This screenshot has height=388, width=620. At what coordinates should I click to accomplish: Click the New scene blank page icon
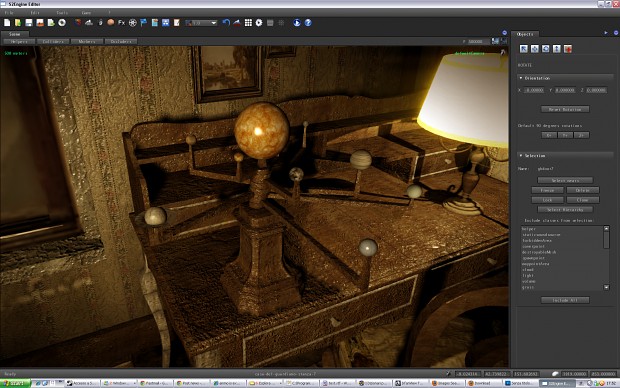tap(7, 23)
